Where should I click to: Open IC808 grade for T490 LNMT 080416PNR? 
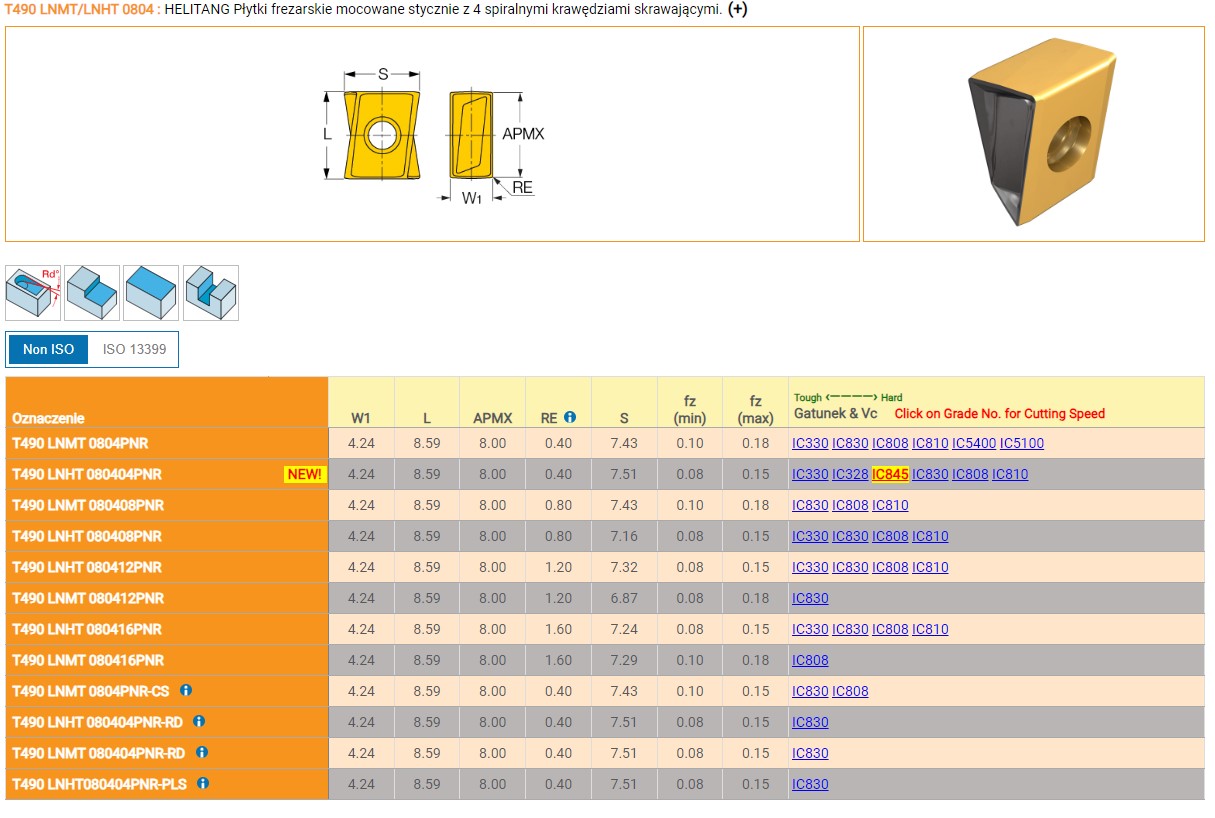coord(810,660)
